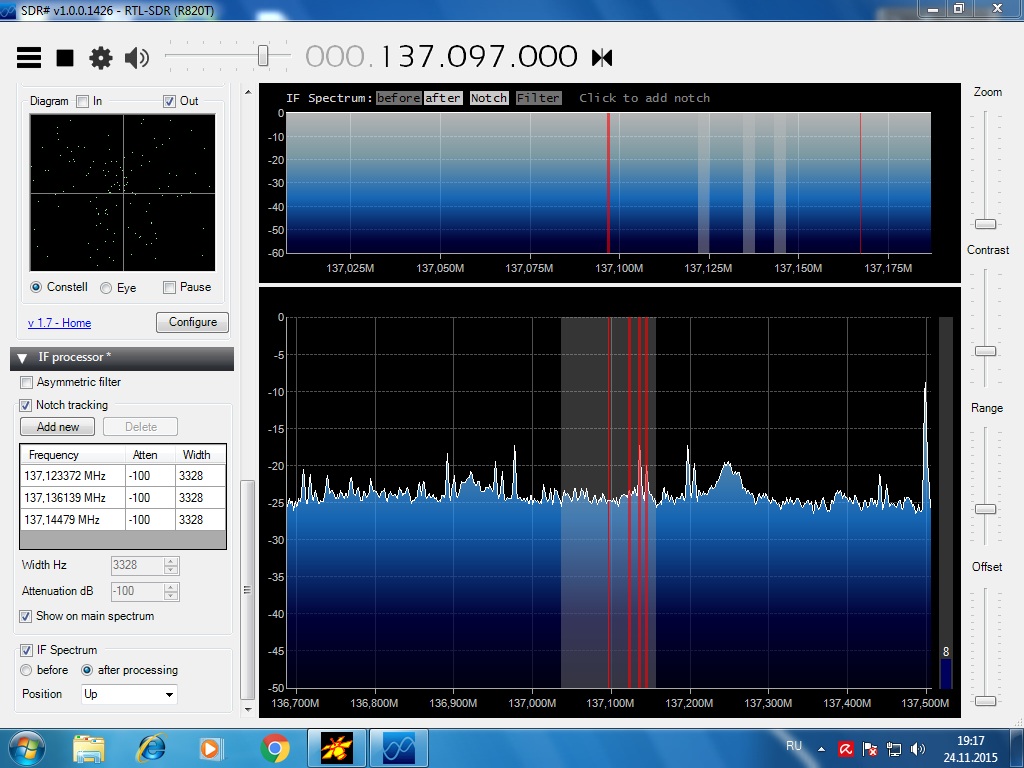Adjust the audio volume slider

click(x=263, y=56)
